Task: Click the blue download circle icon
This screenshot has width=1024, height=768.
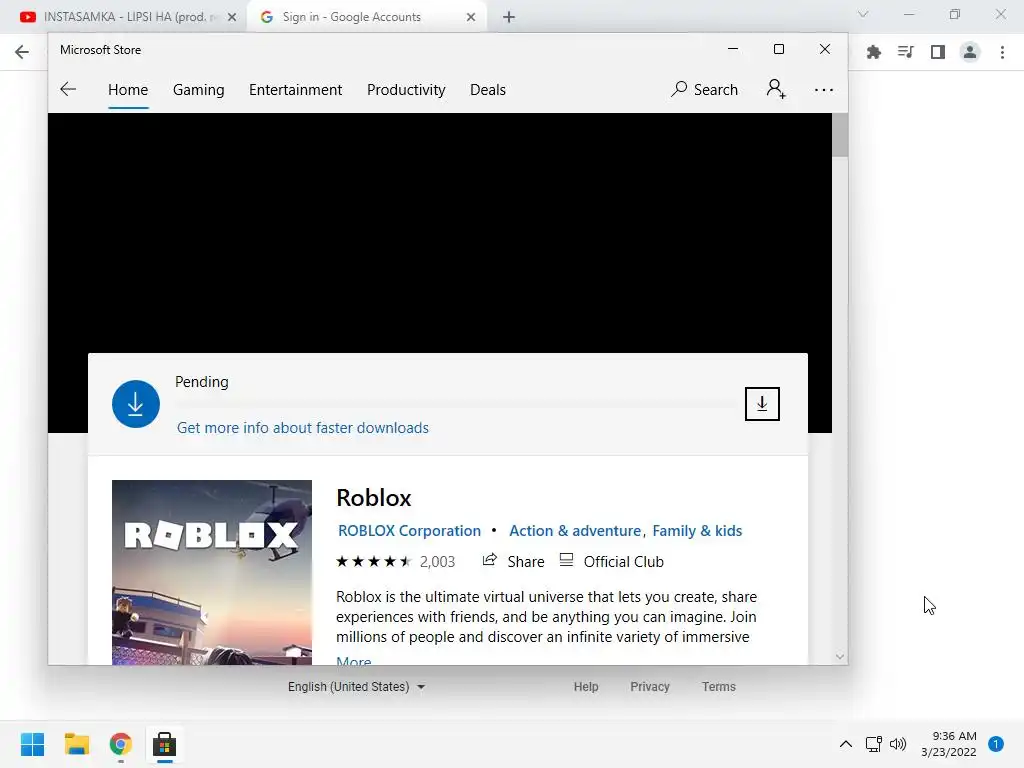Action: pyautogui.click(x=136, y=404)
